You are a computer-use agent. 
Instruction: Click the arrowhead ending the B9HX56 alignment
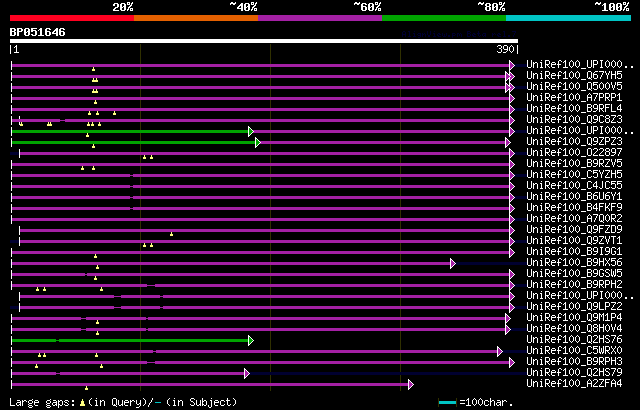(x=453, y=263)
